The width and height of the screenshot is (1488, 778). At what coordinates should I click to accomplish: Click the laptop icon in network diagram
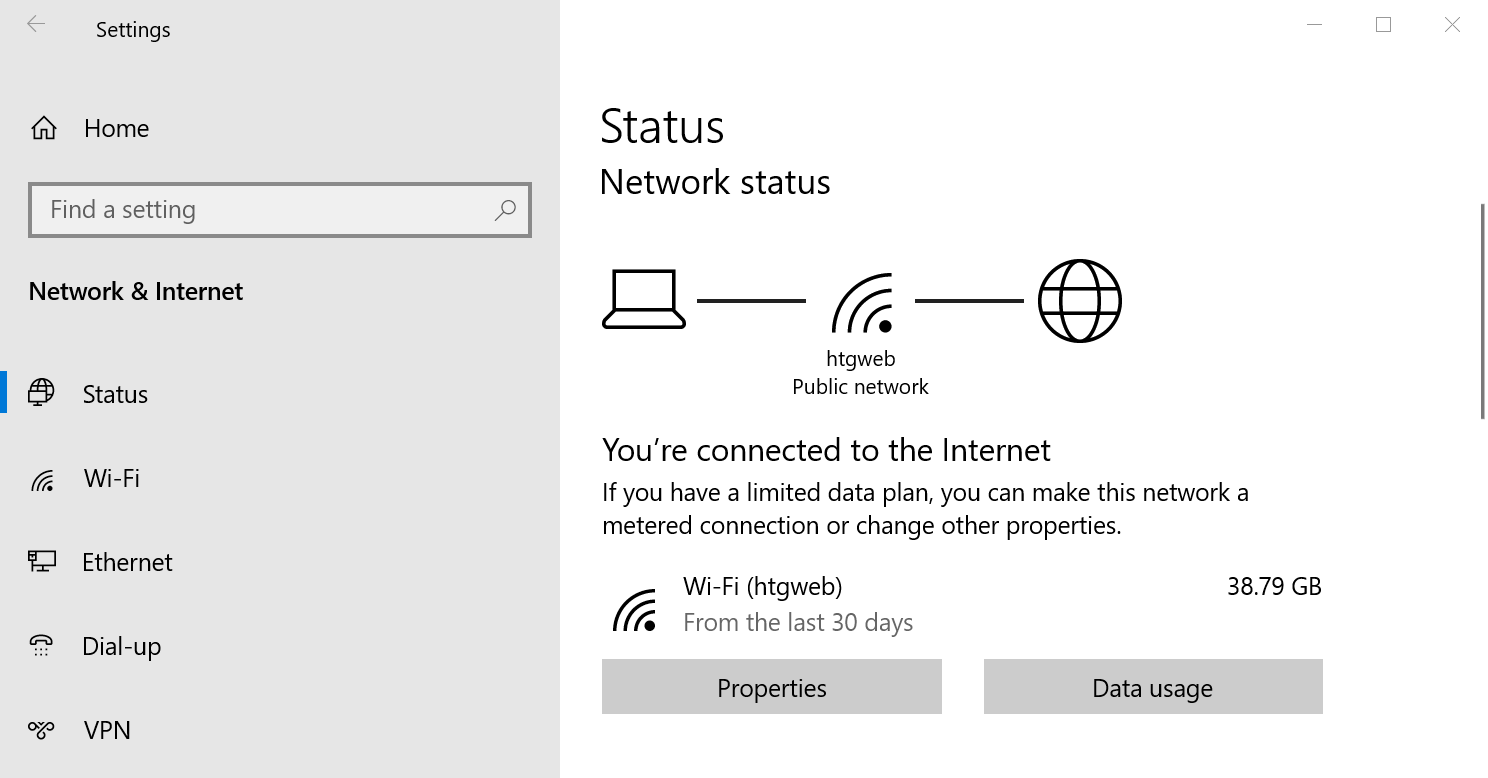642,299
